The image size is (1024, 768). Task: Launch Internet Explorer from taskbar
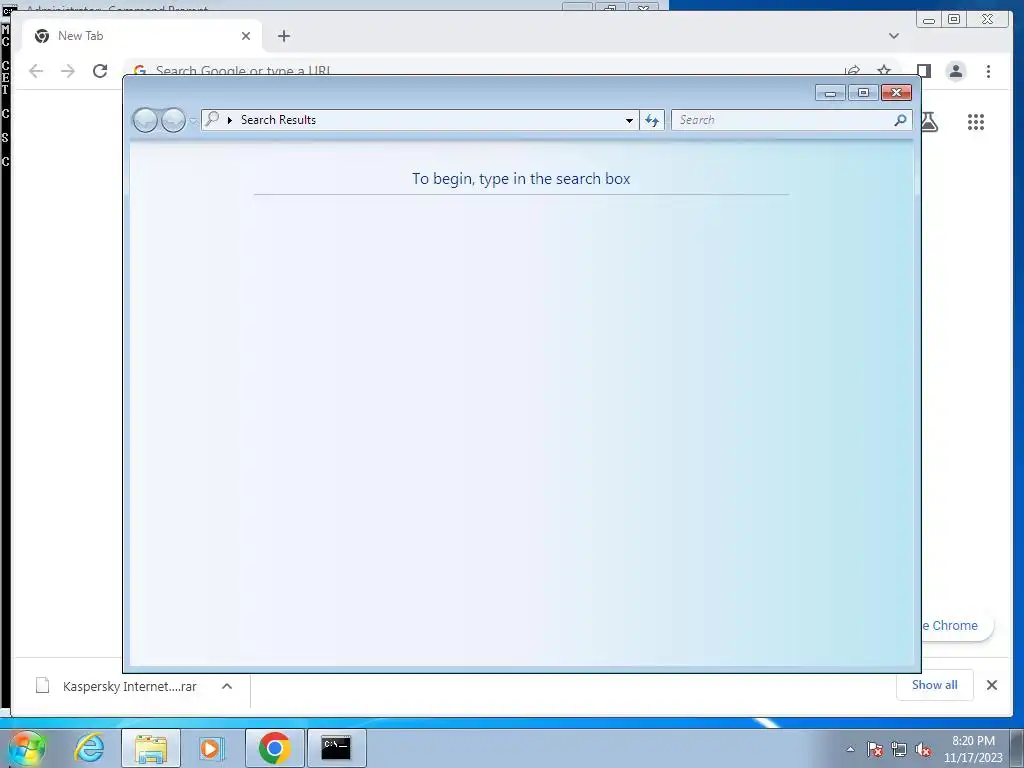click(x=89, y=748)
